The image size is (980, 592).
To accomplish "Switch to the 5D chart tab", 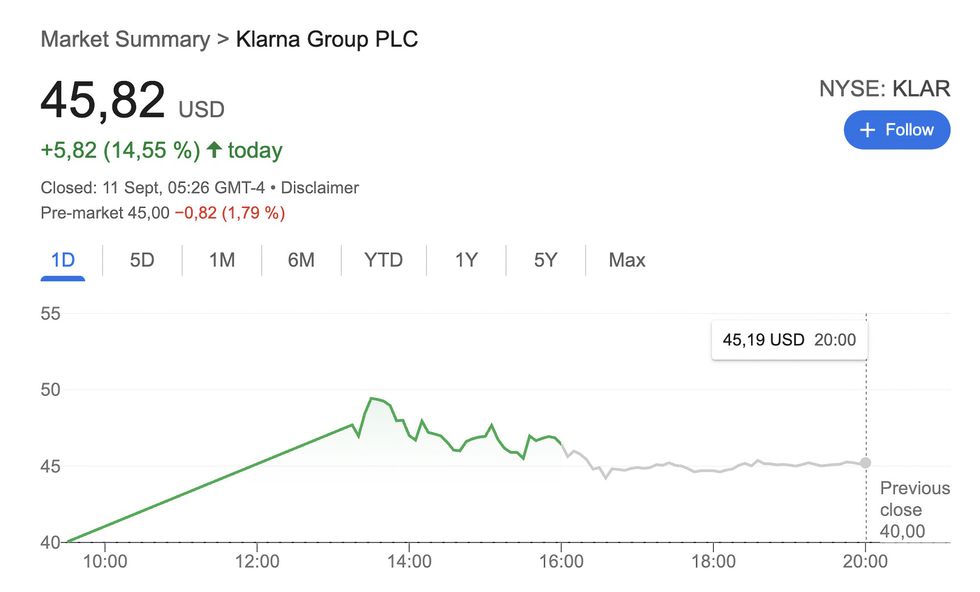I will click(x=141, y=259).
